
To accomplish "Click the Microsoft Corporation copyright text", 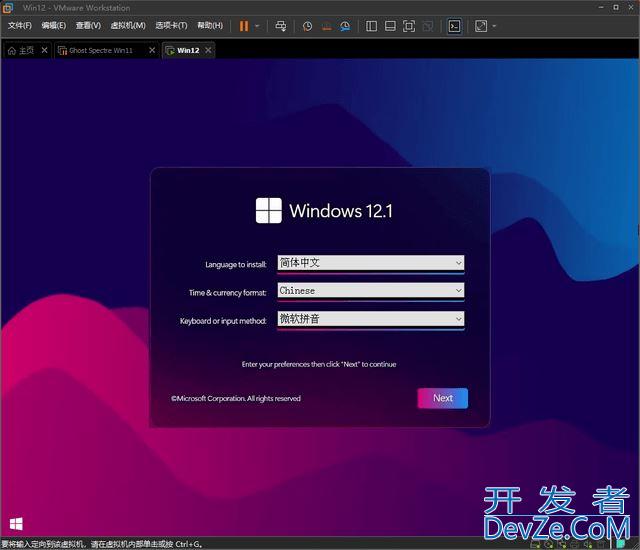I will 236,398.
